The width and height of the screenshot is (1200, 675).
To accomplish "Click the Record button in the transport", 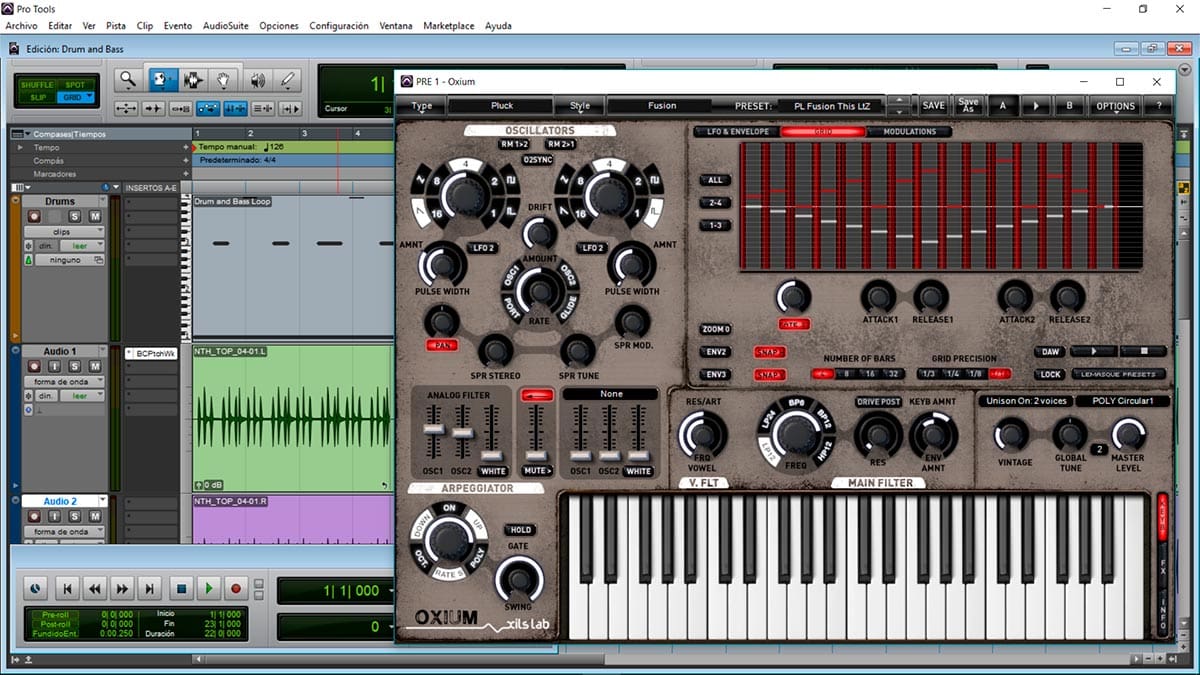I will (x=237, y=589).
